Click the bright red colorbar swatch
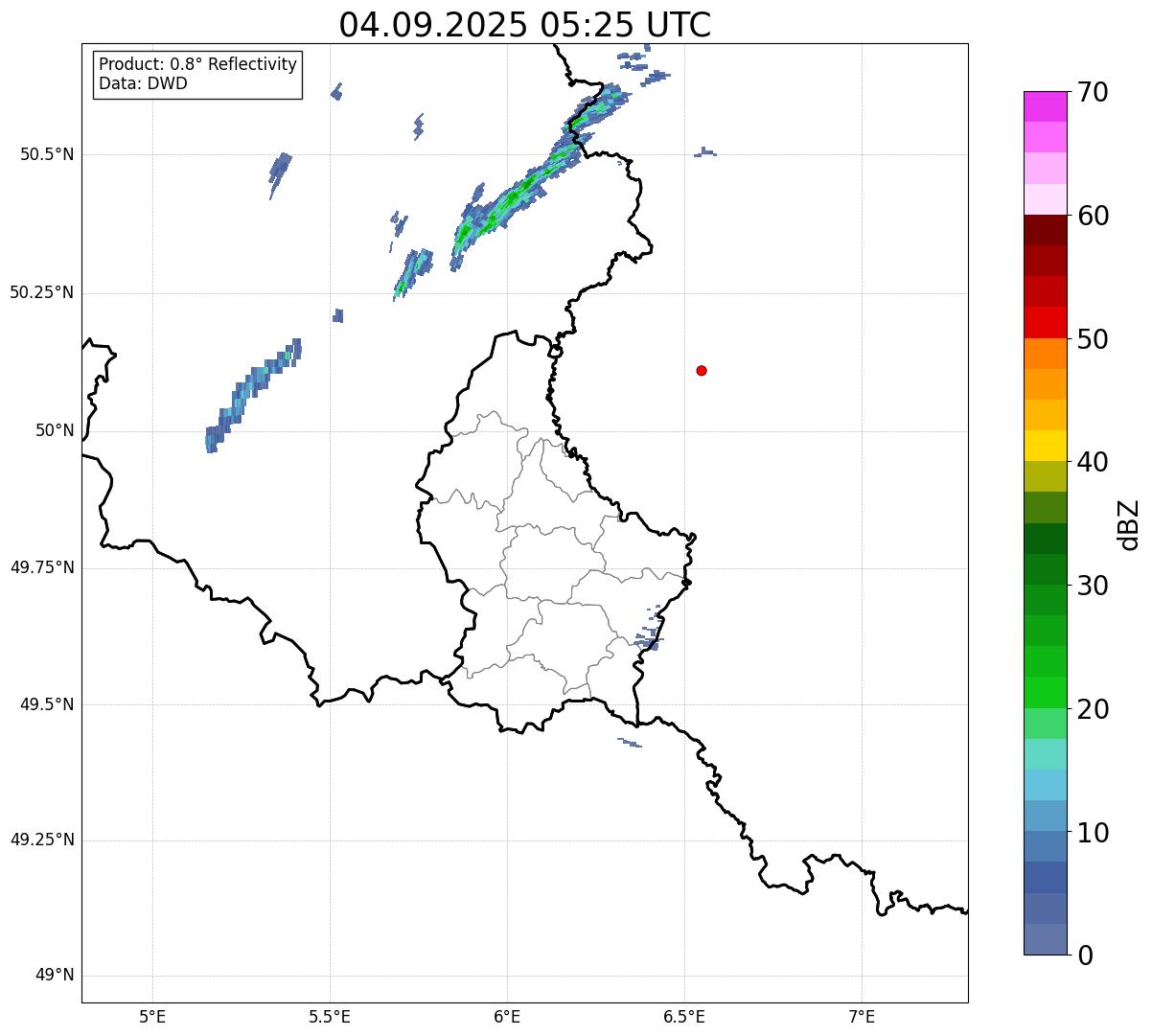Screen dimensions: 1152x1036 click(x=1045, y=323)
